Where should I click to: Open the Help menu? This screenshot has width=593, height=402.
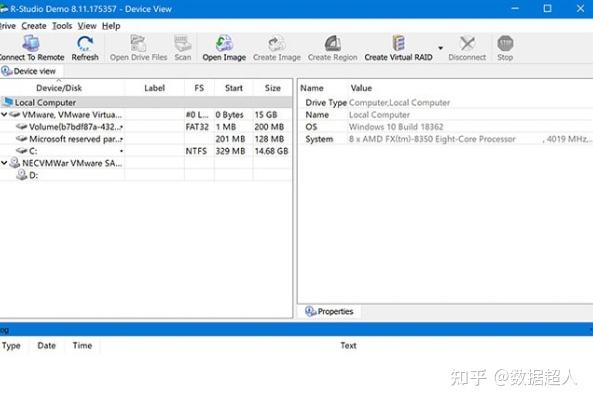click(x=111, y=26)
